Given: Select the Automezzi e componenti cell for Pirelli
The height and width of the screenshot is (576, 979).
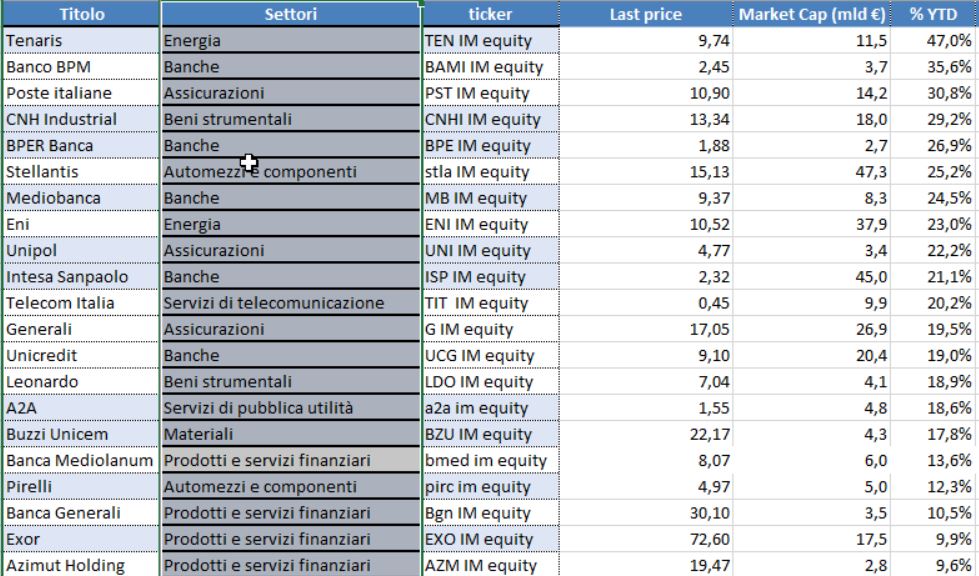Looking at the screenshot, I should pyautogui.click(x=291, y=487).
